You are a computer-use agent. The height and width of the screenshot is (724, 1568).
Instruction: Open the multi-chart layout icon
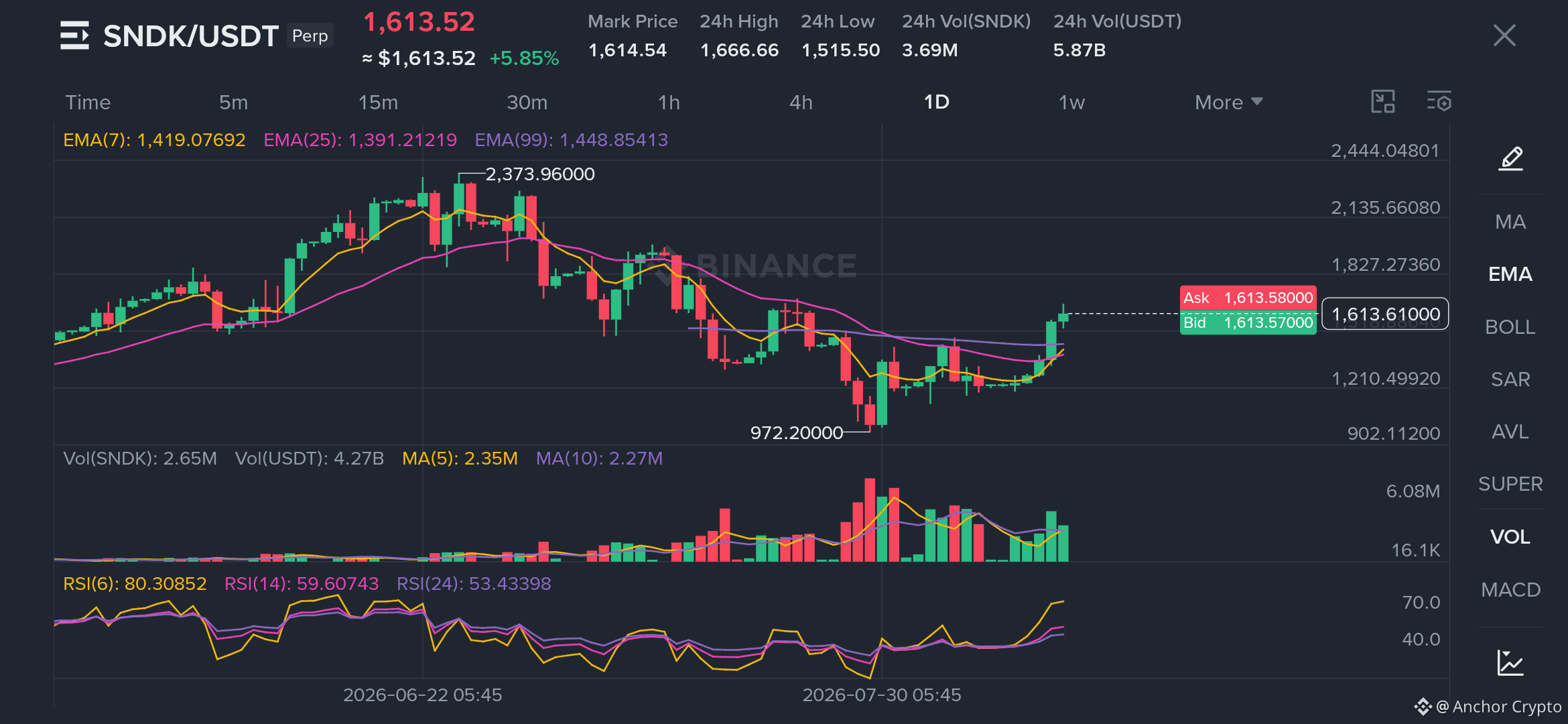(1382, 102)
